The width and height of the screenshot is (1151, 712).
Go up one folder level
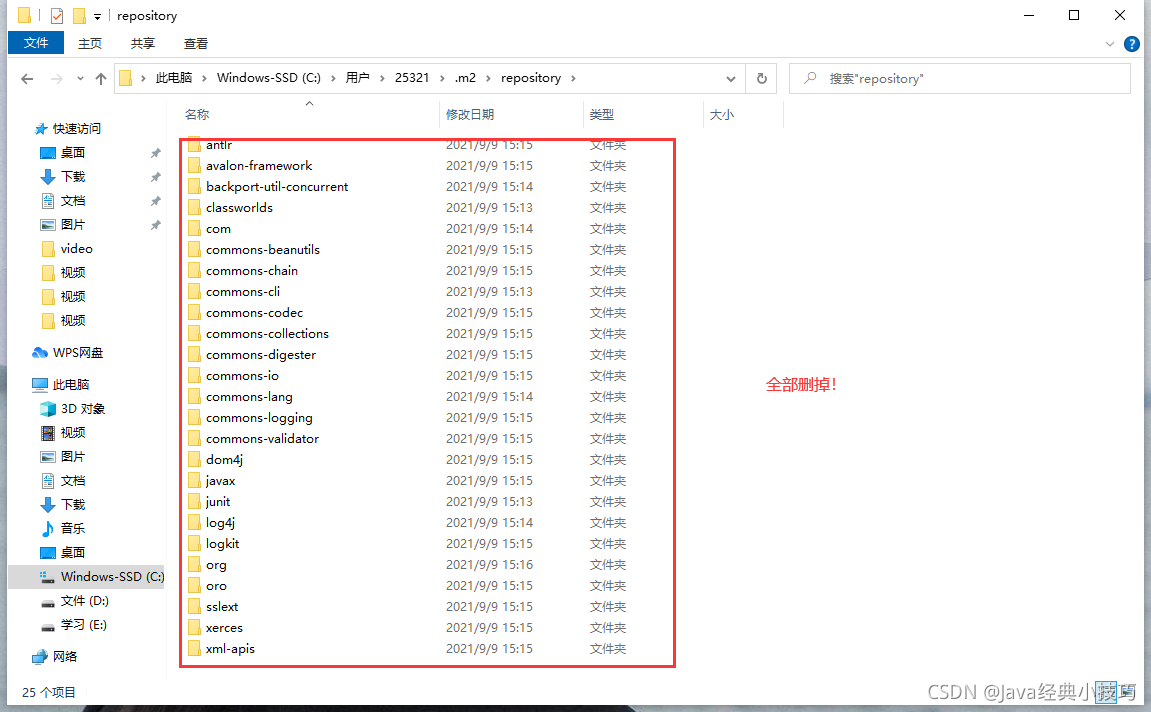coord(100,78)
